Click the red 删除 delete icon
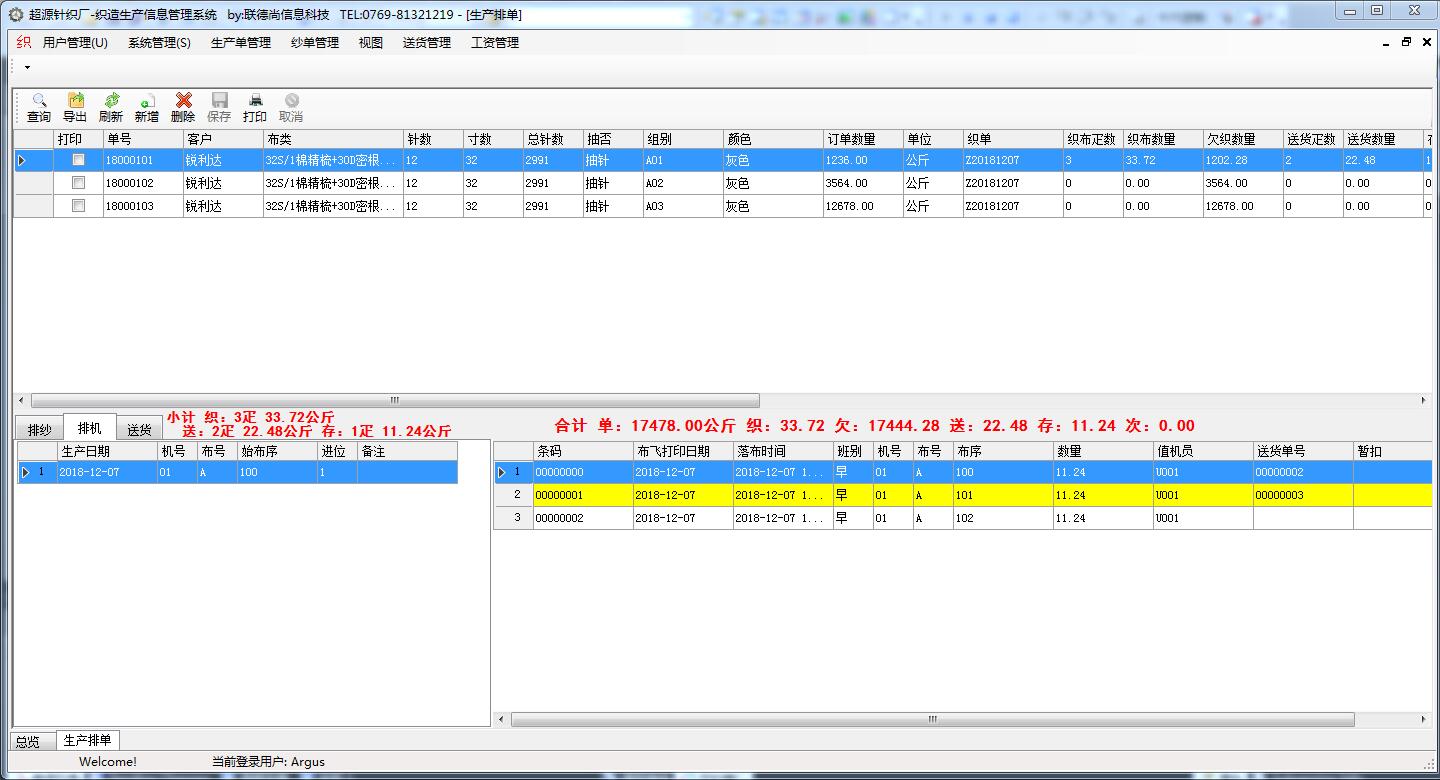This screenshot has height=780, width=1440. (183, 100)
